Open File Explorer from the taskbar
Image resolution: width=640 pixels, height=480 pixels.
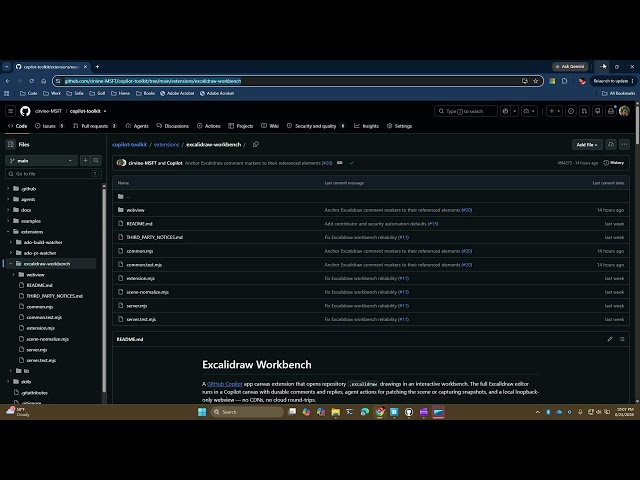pos(336,412)
